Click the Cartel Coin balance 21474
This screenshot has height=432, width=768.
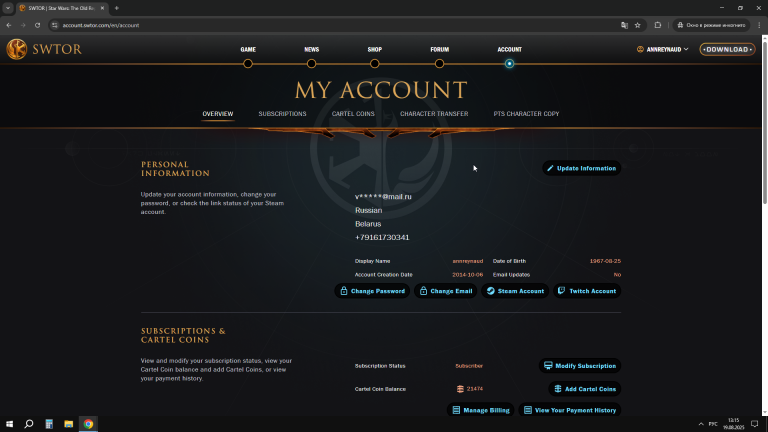(x=475, y=388)
